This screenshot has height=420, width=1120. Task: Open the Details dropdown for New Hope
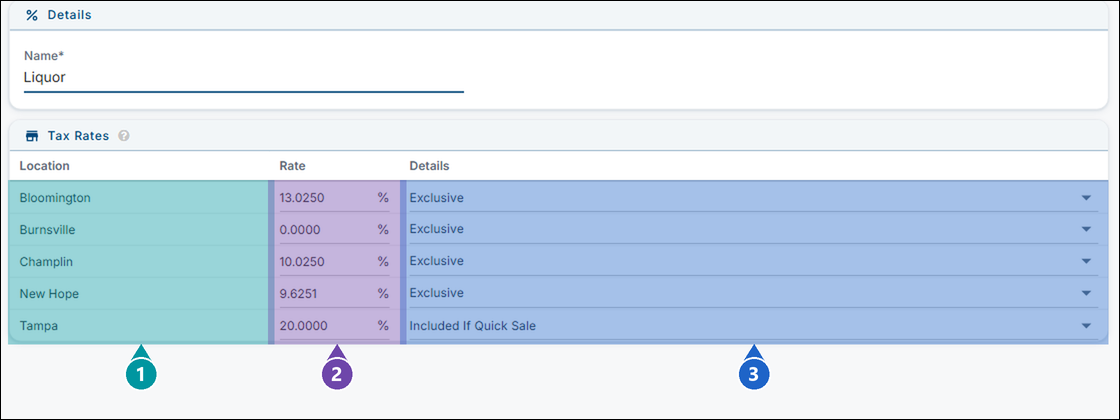coord(754,294)
